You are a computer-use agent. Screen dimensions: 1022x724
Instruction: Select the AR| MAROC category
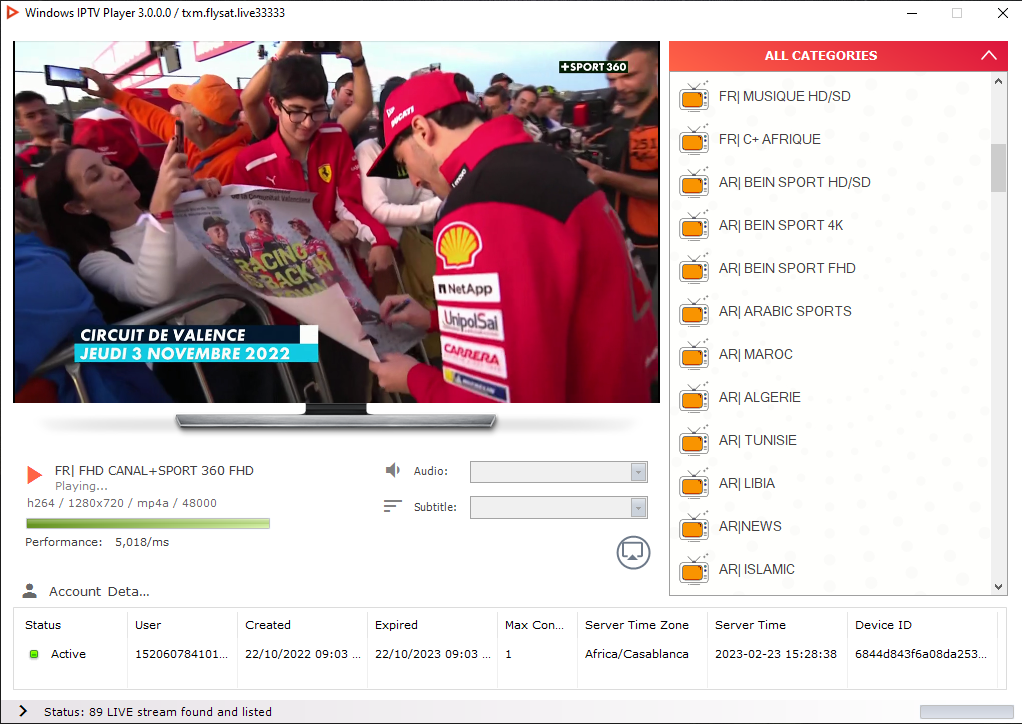(755, 355)
